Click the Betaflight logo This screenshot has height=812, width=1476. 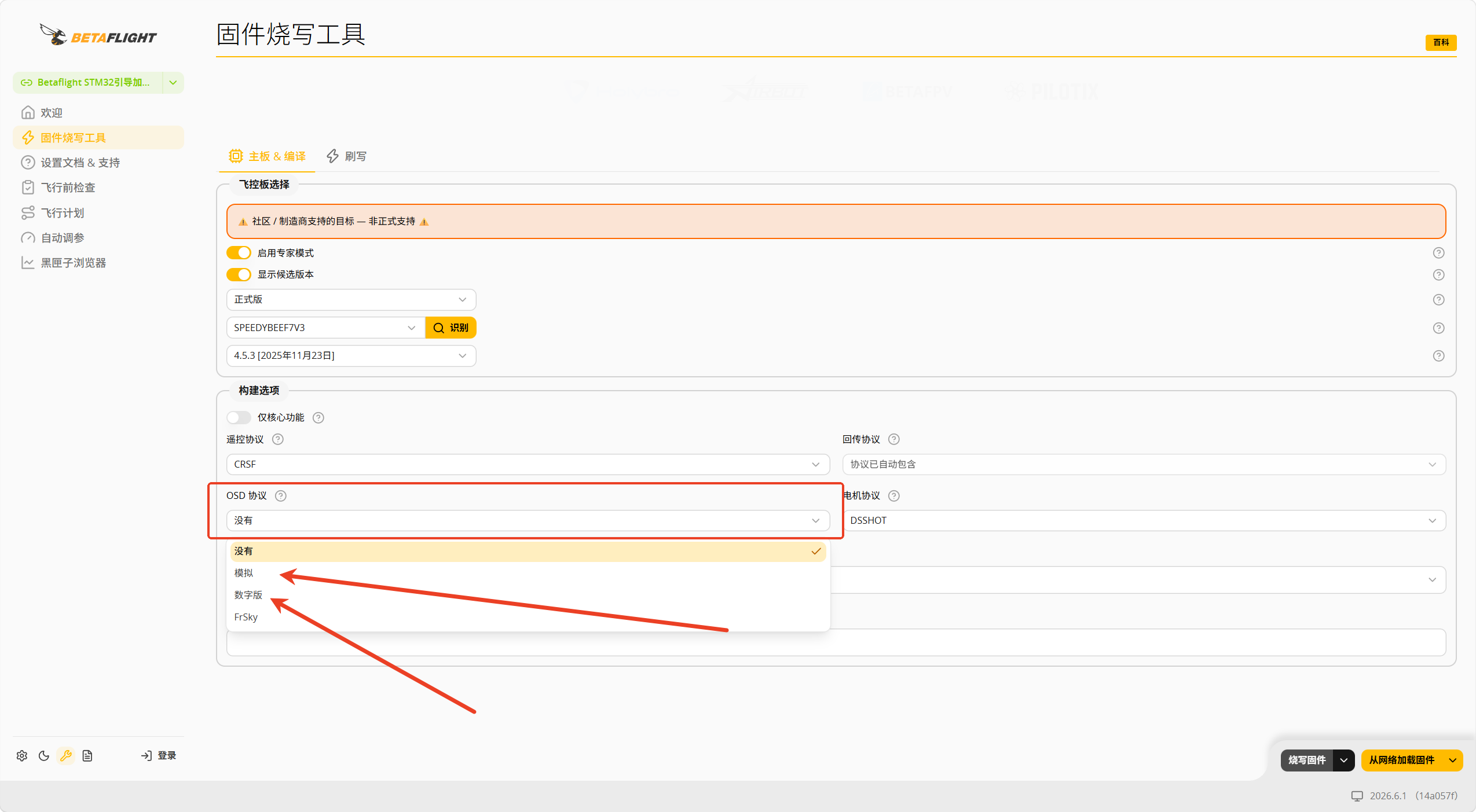[98, 35]
